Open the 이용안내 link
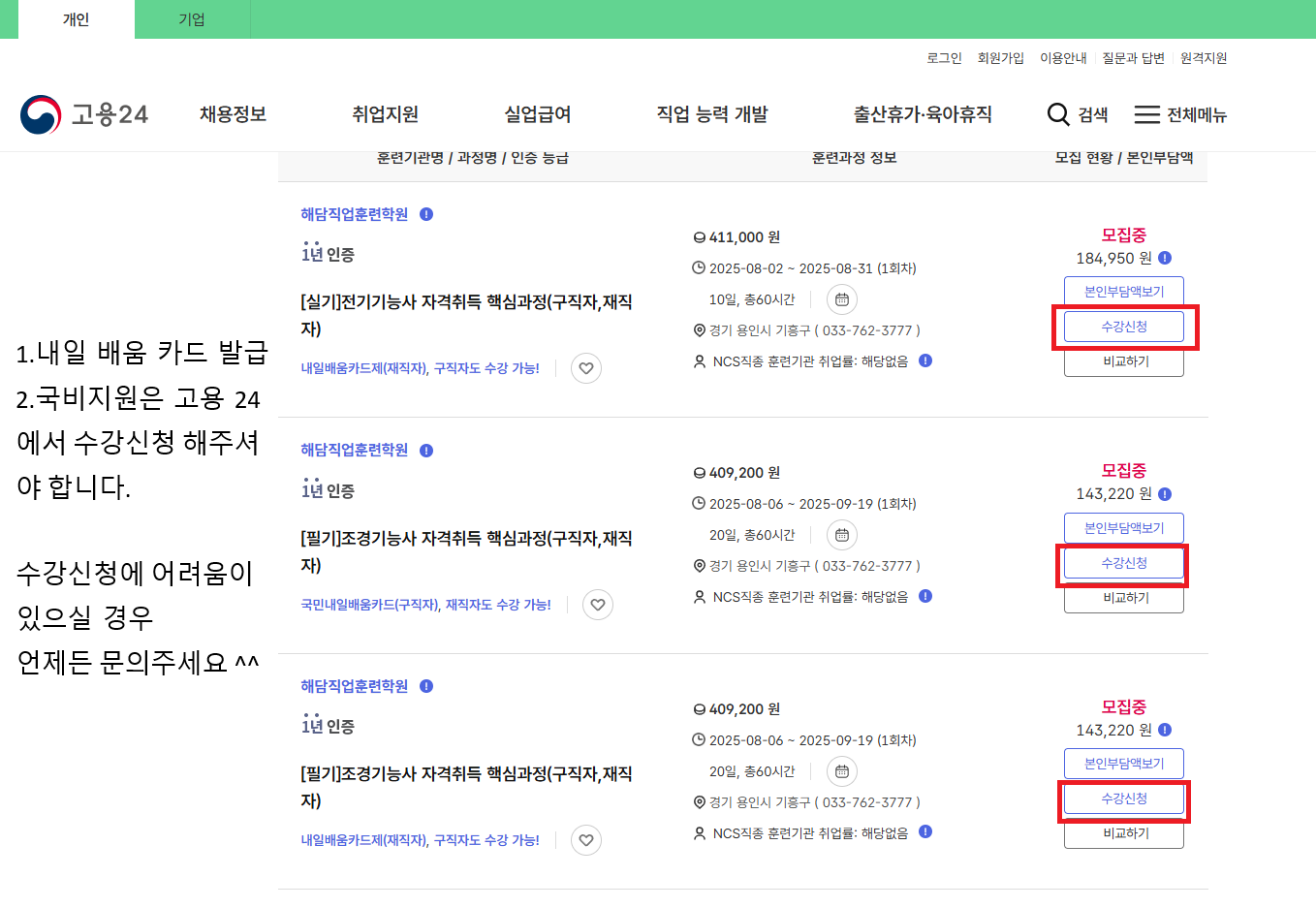Image resolution: width=1316 pixels, height=908 pixels. (x=1063, y=58)
